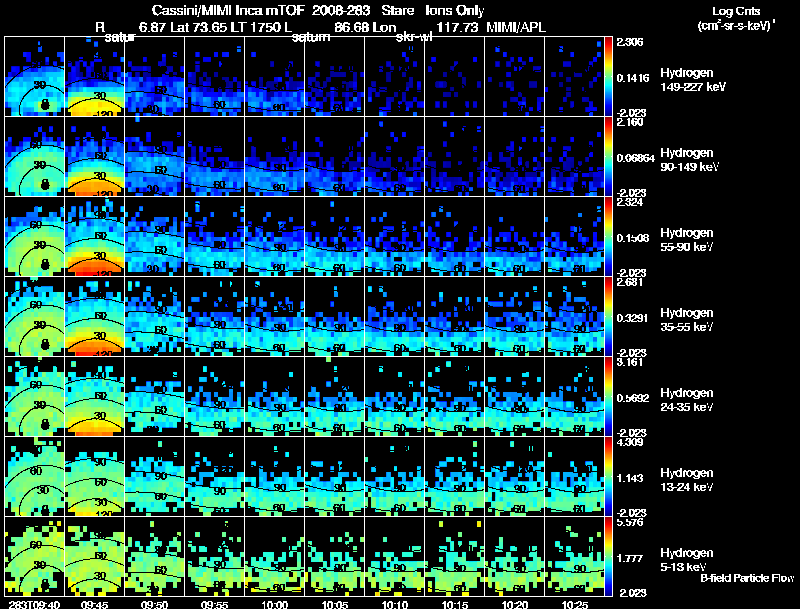Image resolution: width=800 pixels, height=609 pixels.
Task: Open the 90-149 keV image panel at 09:45
Action: 94,156
